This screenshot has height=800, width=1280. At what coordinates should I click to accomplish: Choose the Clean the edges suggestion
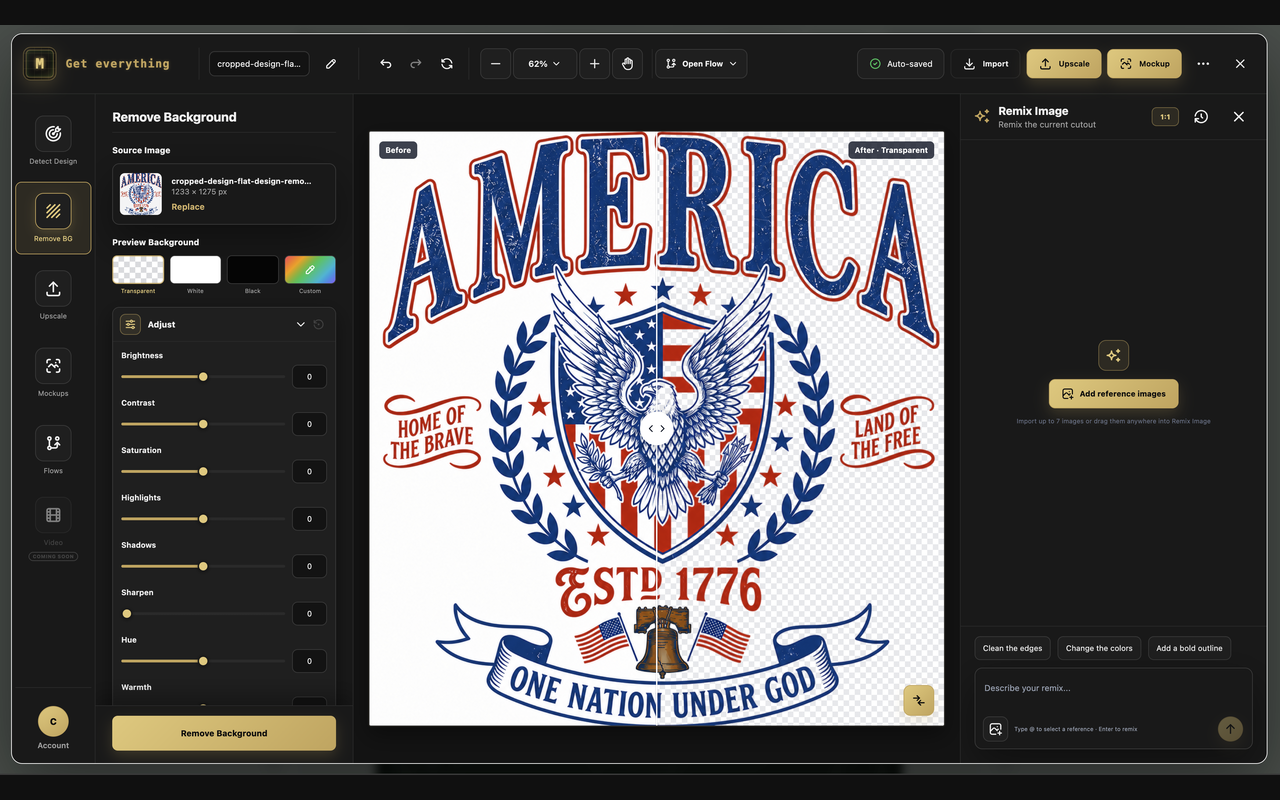pyautogui.click(x=1012, y=648)
